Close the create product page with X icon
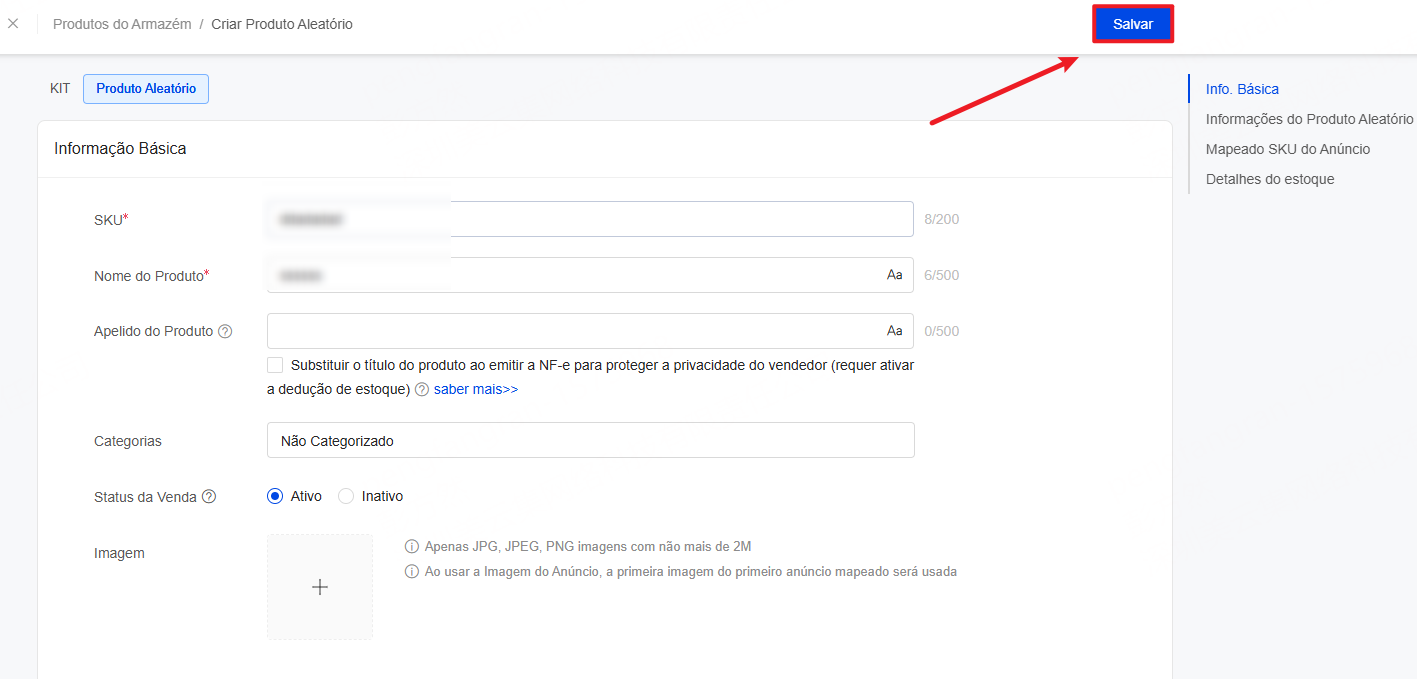The height and width of the screenshot is (679, 1417). 13,23
